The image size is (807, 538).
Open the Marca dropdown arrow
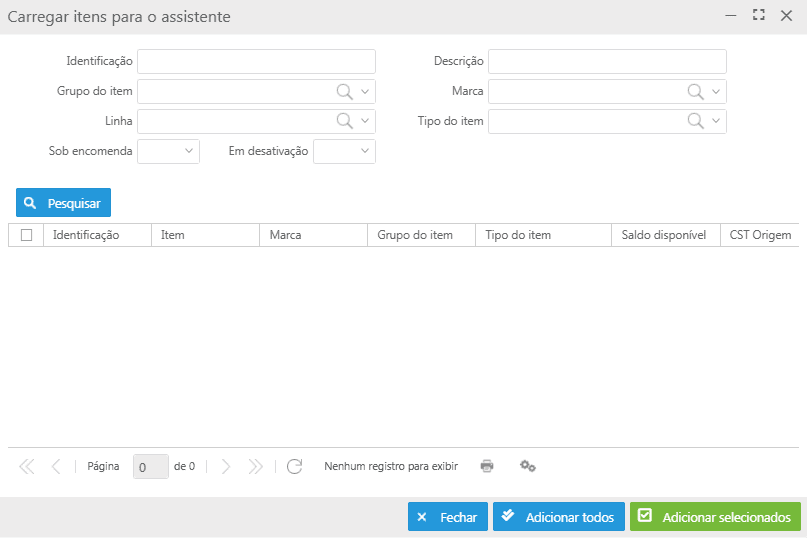(x=716, y=92)
